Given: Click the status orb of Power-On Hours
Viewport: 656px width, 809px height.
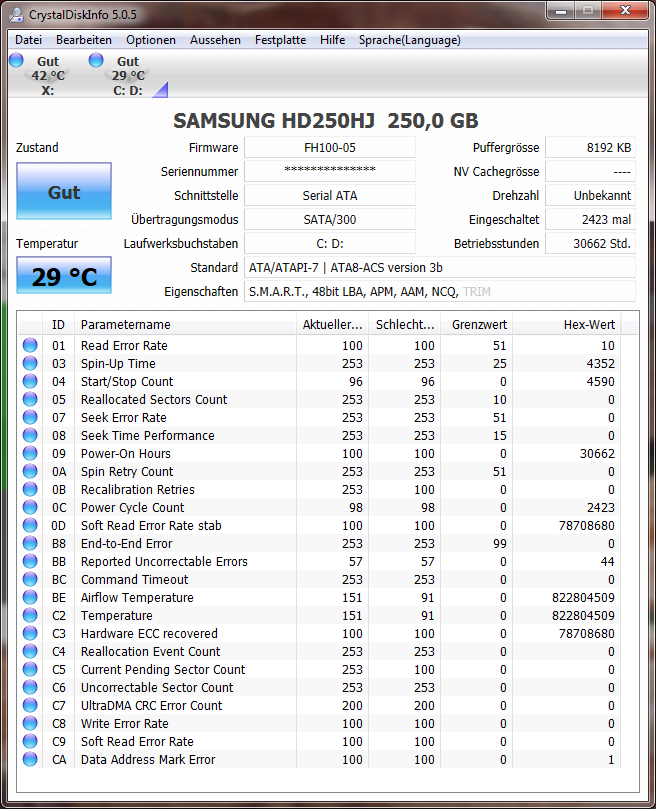Looking at the screenshot, I should (x=30, y=454).
